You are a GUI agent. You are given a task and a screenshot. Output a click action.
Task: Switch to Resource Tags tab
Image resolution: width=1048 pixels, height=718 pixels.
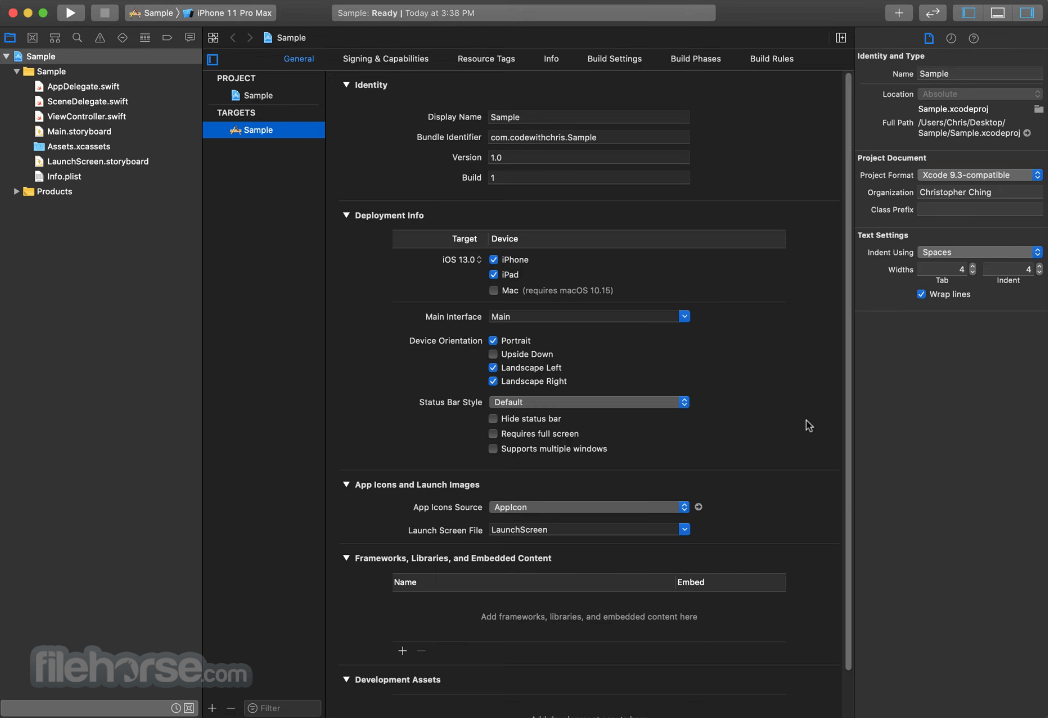[486, 59]
